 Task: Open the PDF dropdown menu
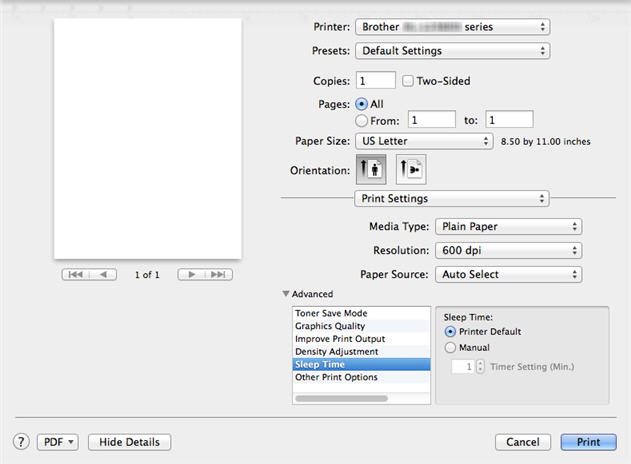(x=58, y=441)
